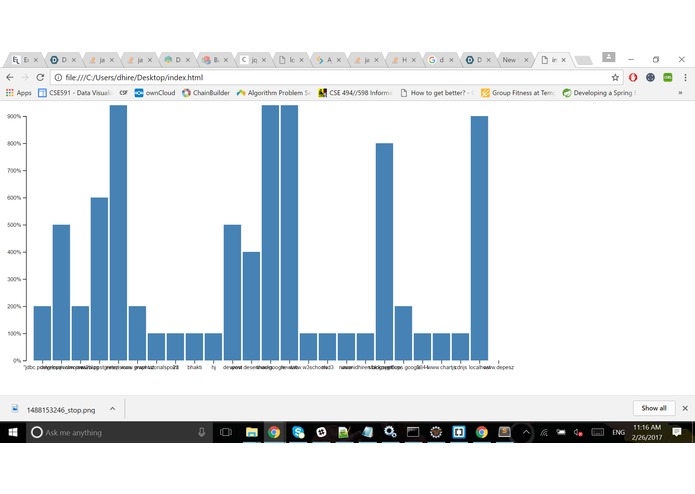Screen dimensions: 695x494
Task: Open the command prompt taskbar icon
Action: point(413,432)
